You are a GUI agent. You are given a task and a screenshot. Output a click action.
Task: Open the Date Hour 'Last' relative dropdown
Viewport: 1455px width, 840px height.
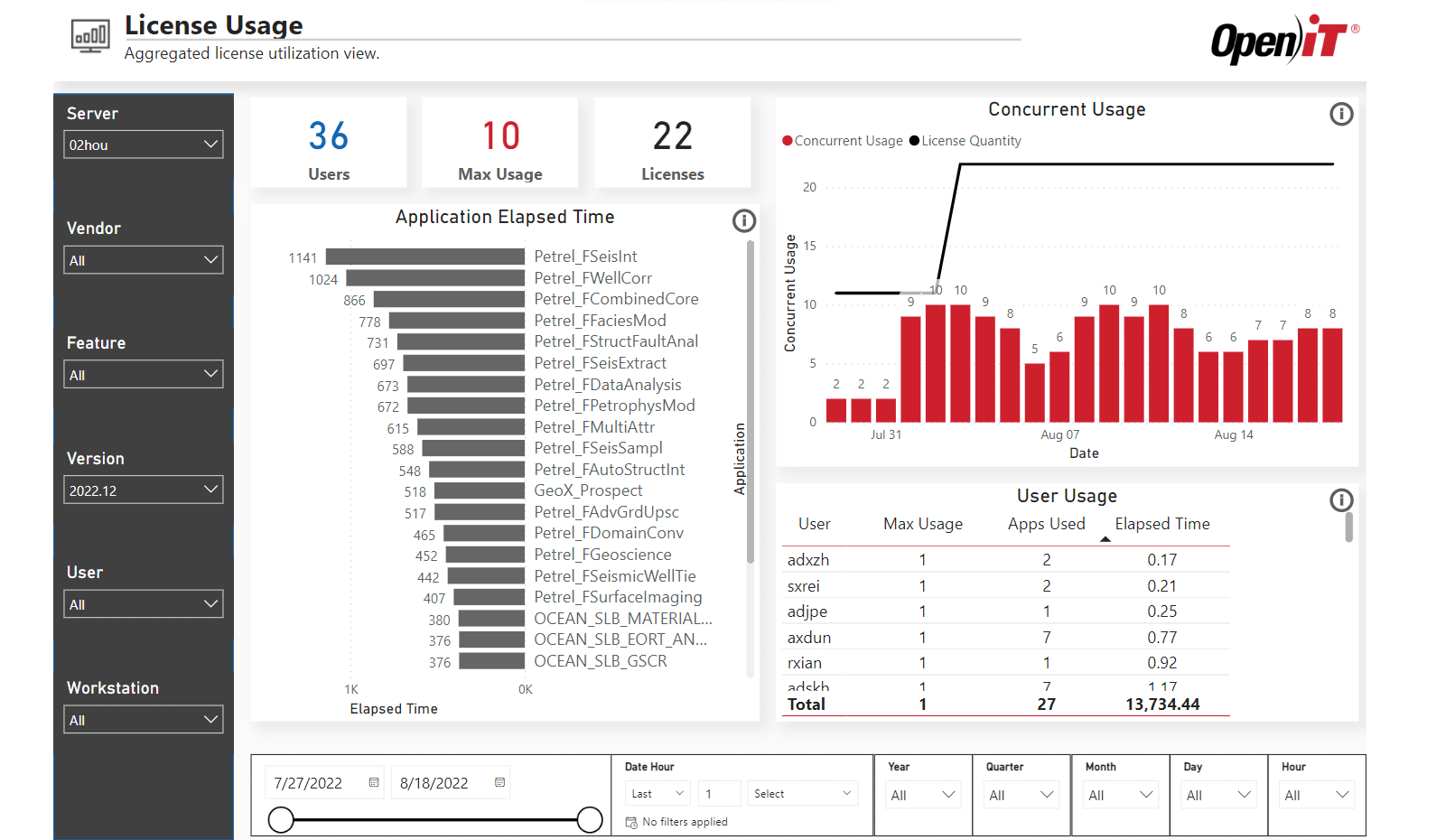click(x=658, y=793)
